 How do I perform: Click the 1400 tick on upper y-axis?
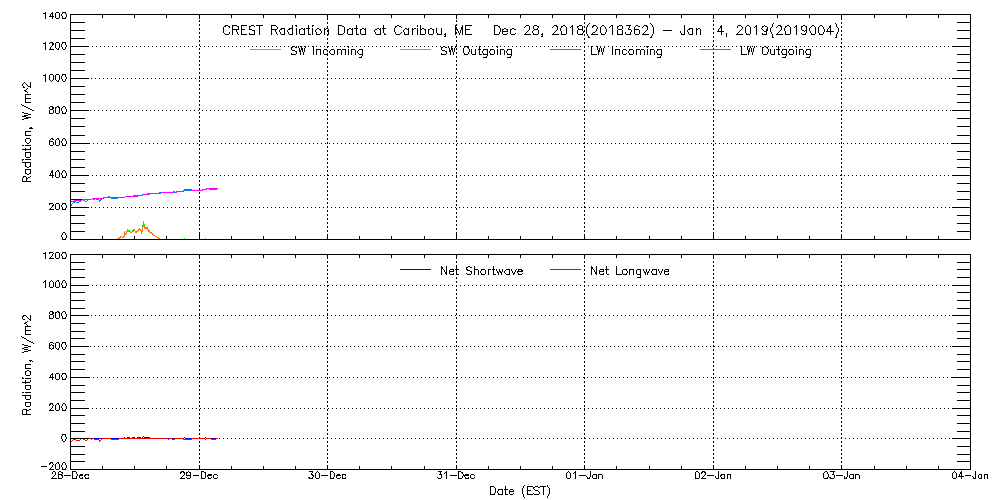click(x=52, y=17)
